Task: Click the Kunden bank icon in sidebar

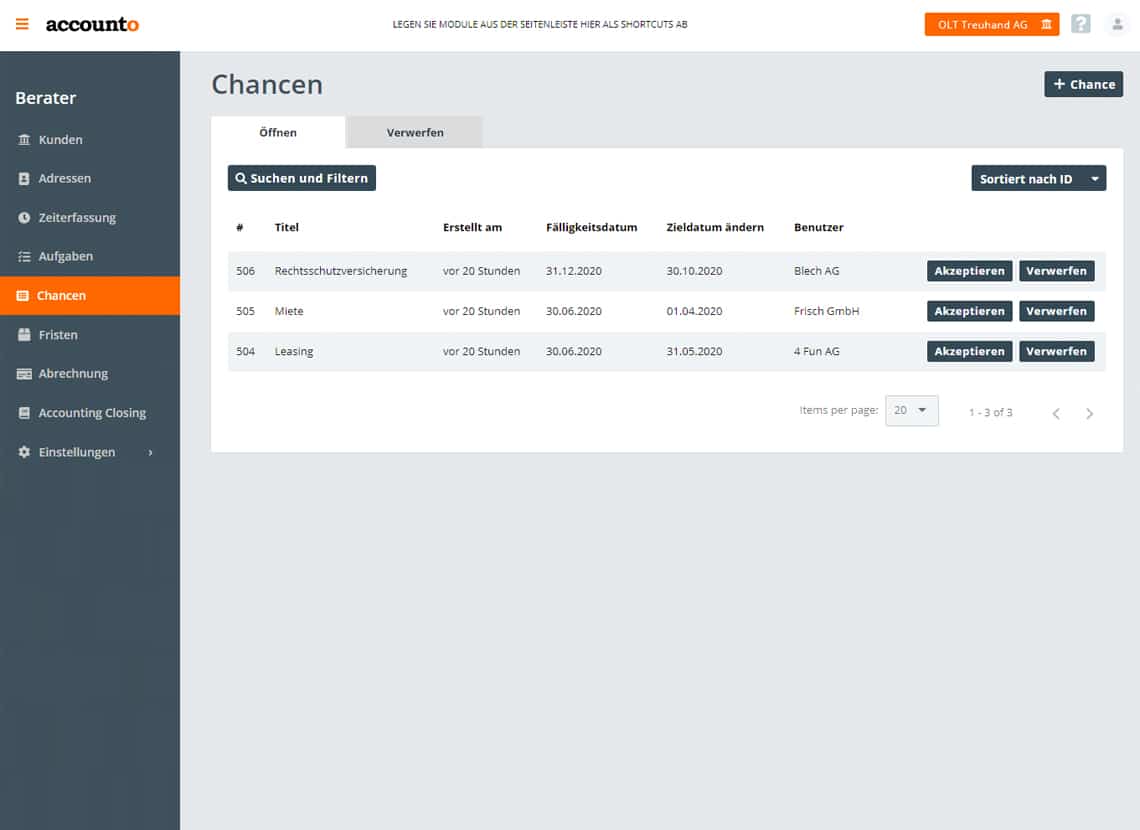Action: click(x=24, y=140)
